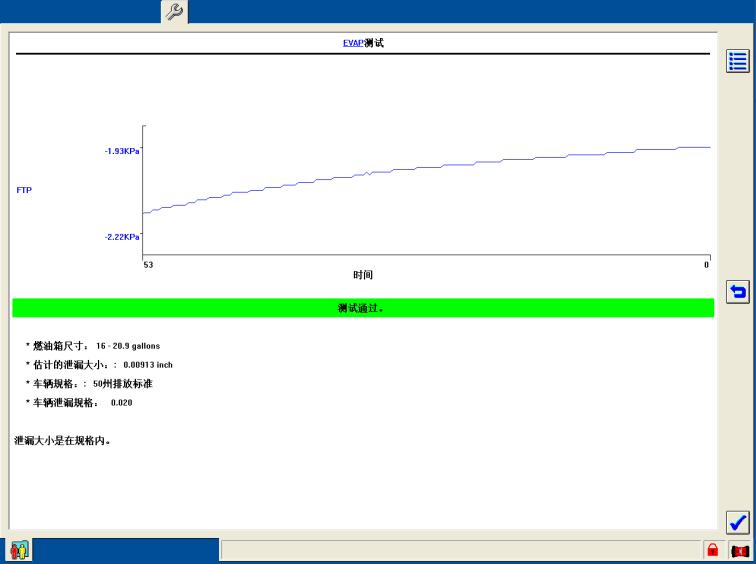Click the red padlock icon
The image size is (756, 564).
[x=713, y=551]
